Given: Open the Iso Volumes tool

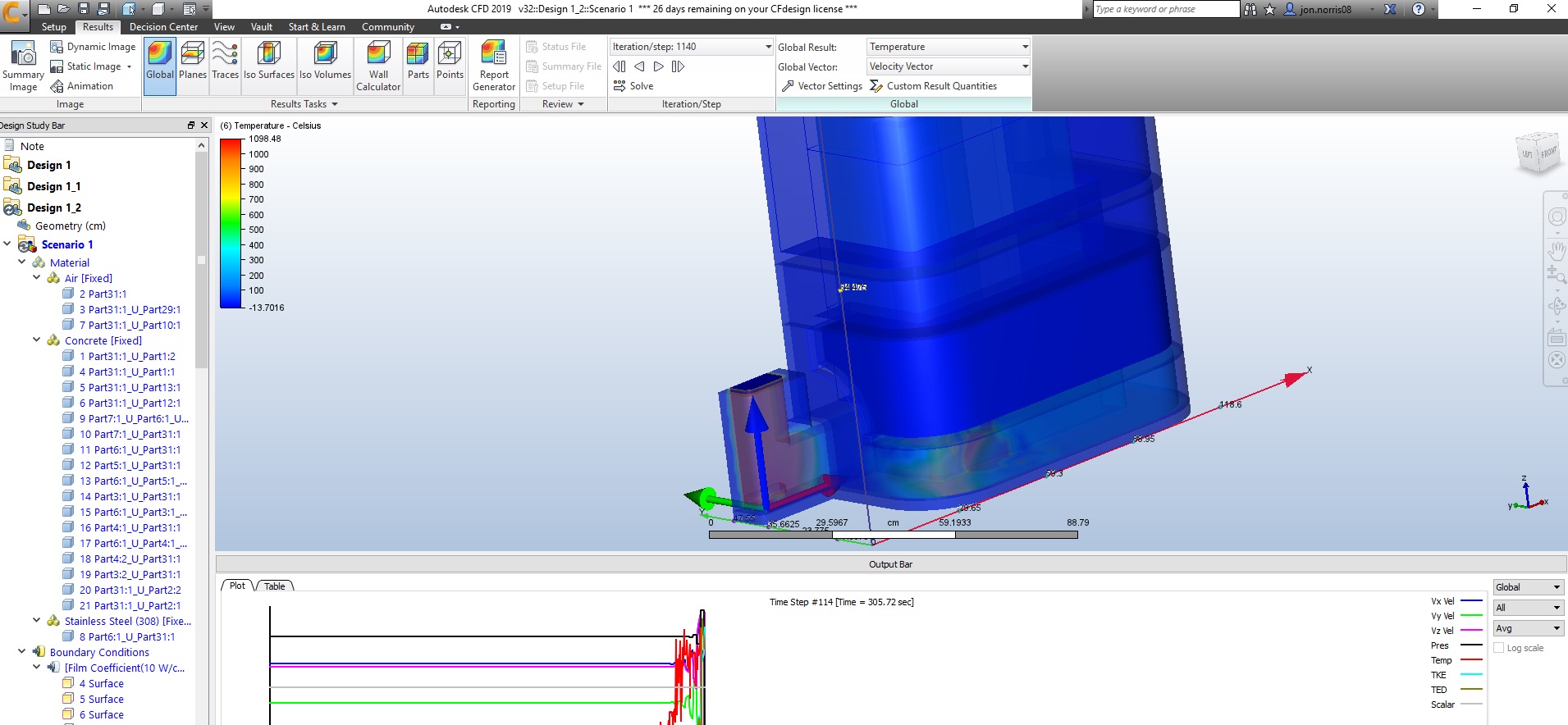Looking at the screenshot, I should click(325, 66).
